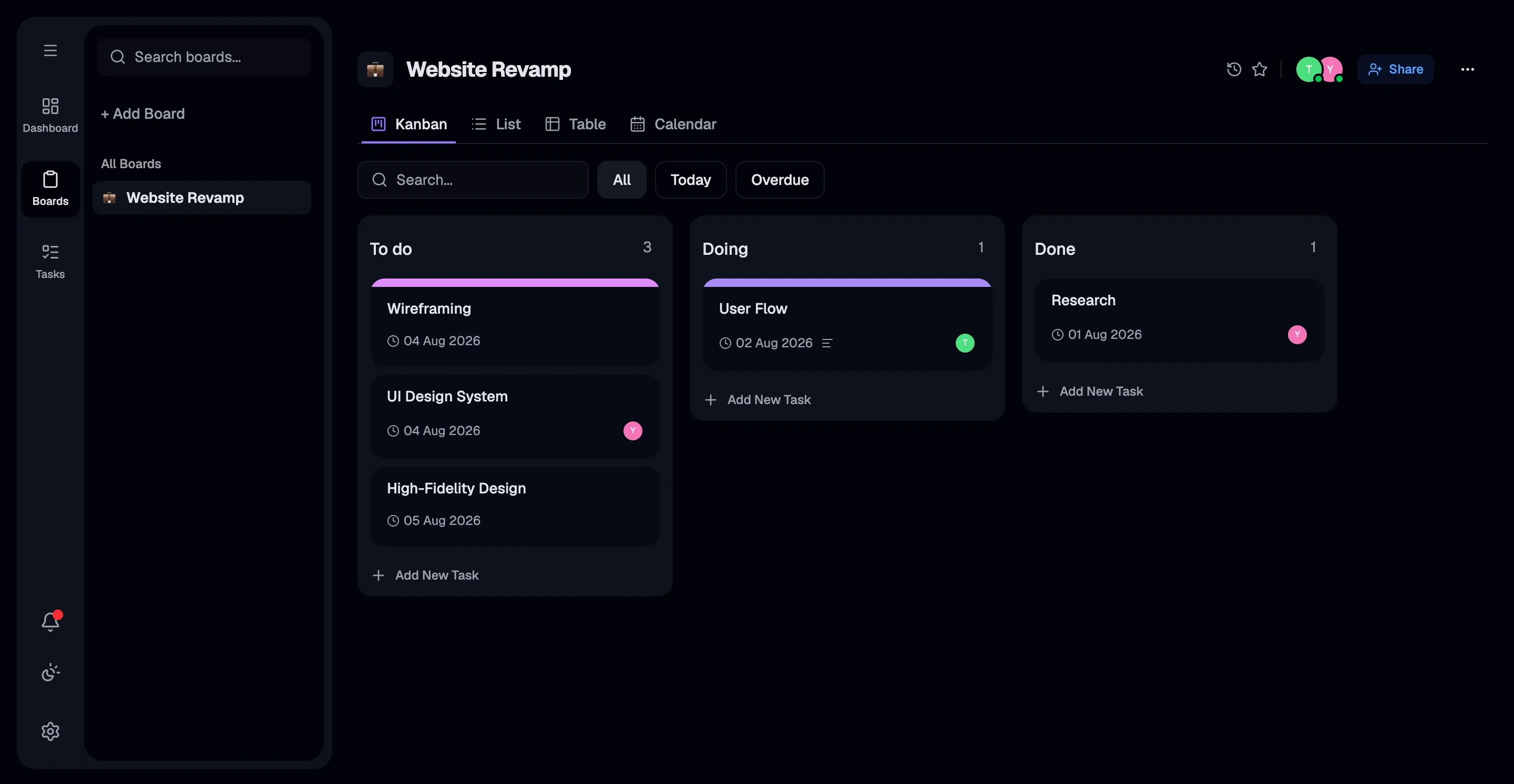
Task: Go to the Tasks section
Action: (50, 262)
